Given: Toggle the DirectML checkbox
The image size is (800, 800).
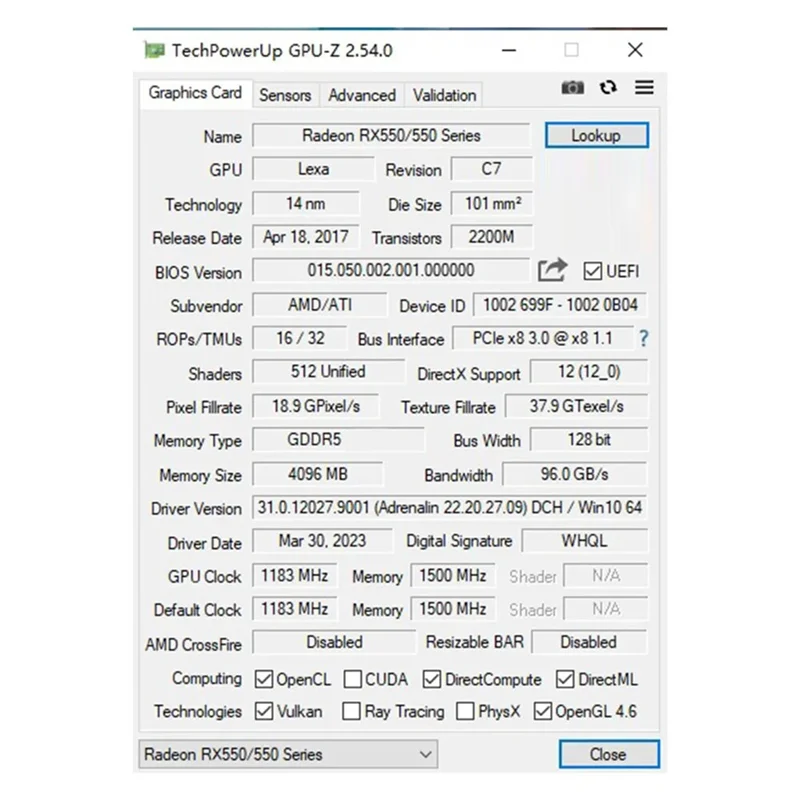Looking at the screenshot, I should click(x=565, y=679).
